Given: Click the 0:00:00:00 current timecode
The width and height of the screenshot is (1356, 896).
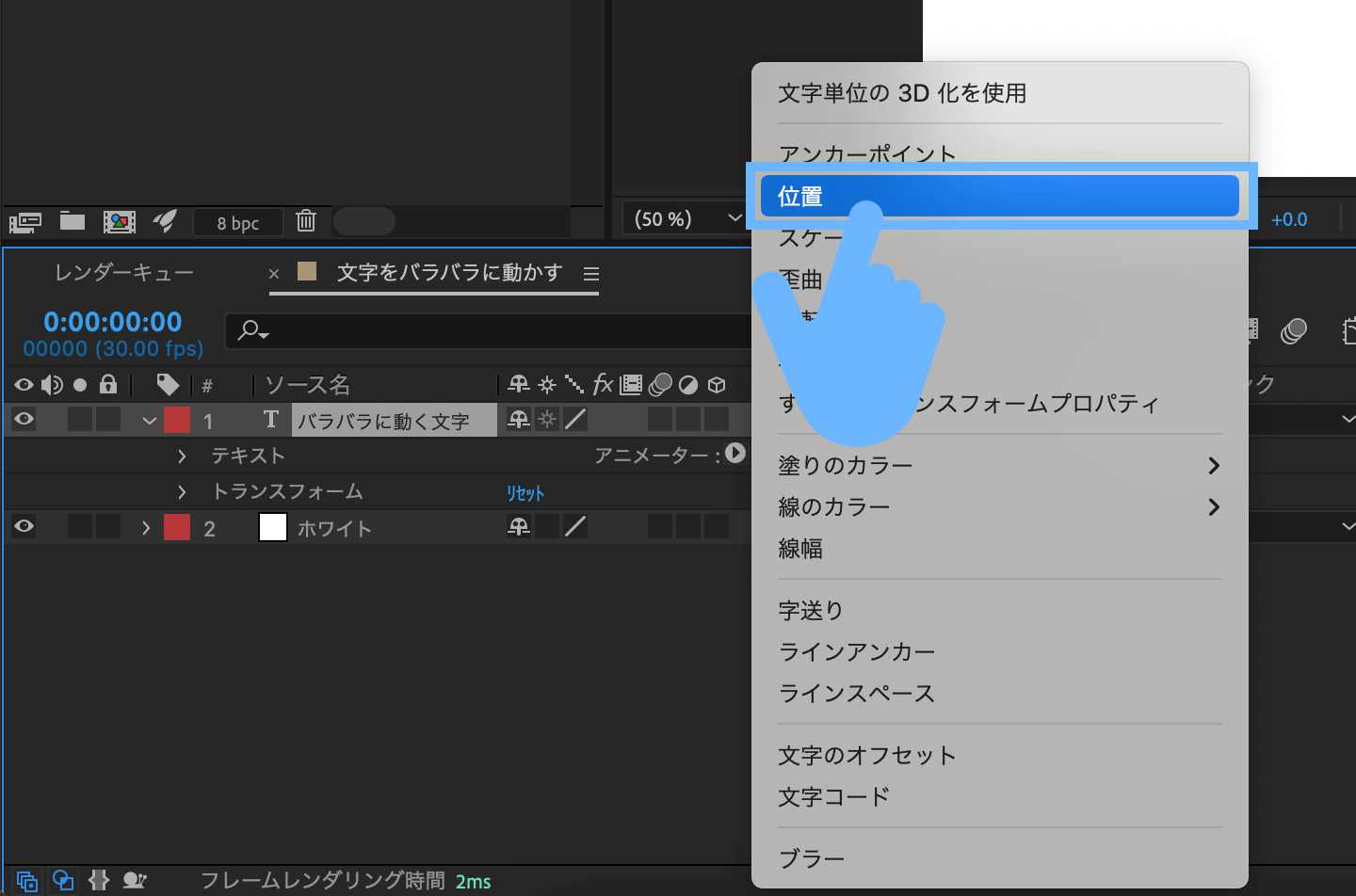Looking at the screenshot, I should click(x=113, y=322).
